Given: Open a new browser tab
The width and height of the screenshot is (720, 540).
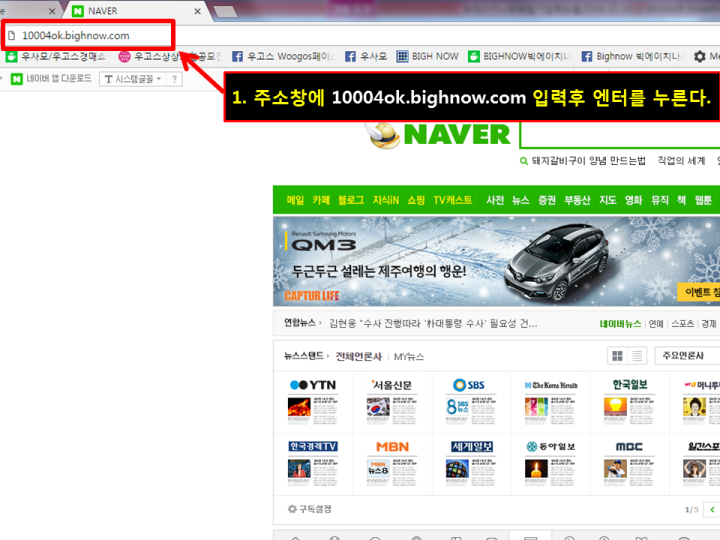Looking at the screenshot, I should click(225, 11).
